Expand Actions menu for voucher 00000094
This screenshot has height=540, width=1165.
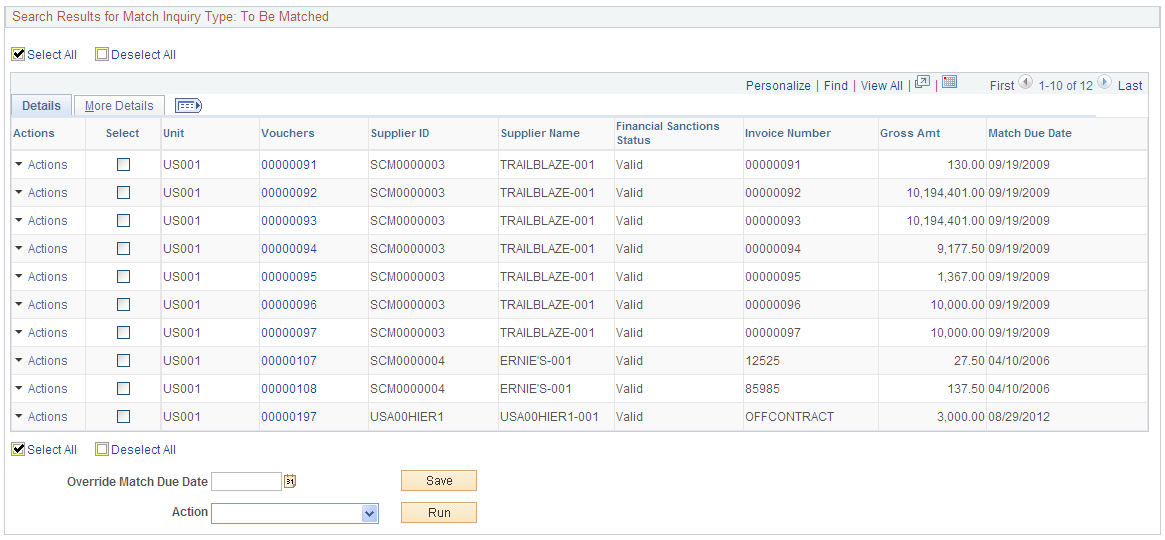pos(41,249)
